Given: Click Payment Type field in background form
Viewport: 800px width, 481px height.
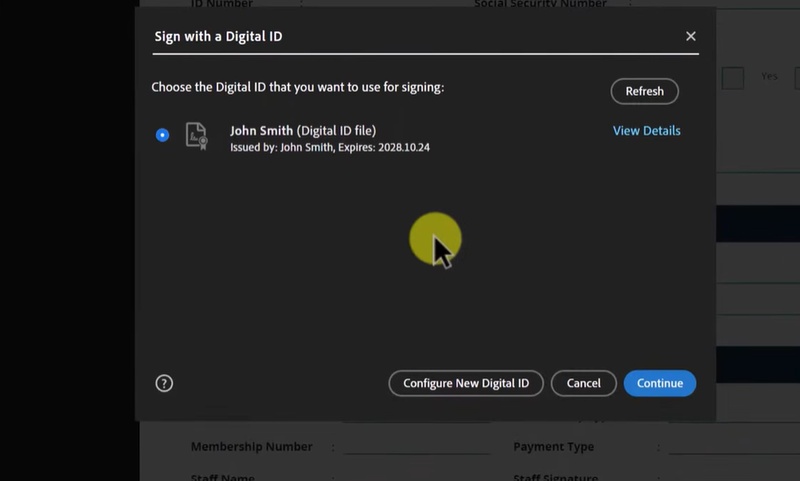Looking at the screenshot, I should tap(734, 446).
